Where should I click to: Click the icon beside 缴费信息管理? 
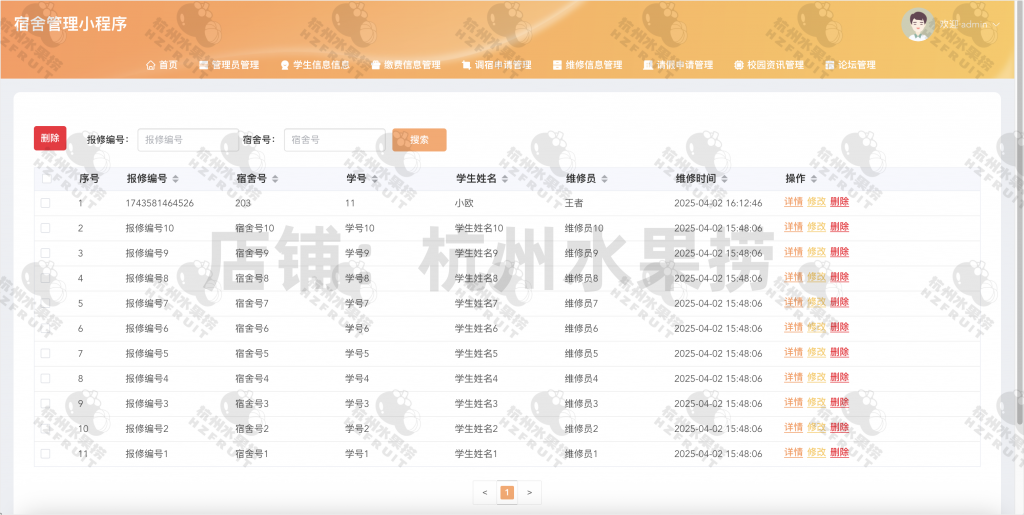pos(376,65)
